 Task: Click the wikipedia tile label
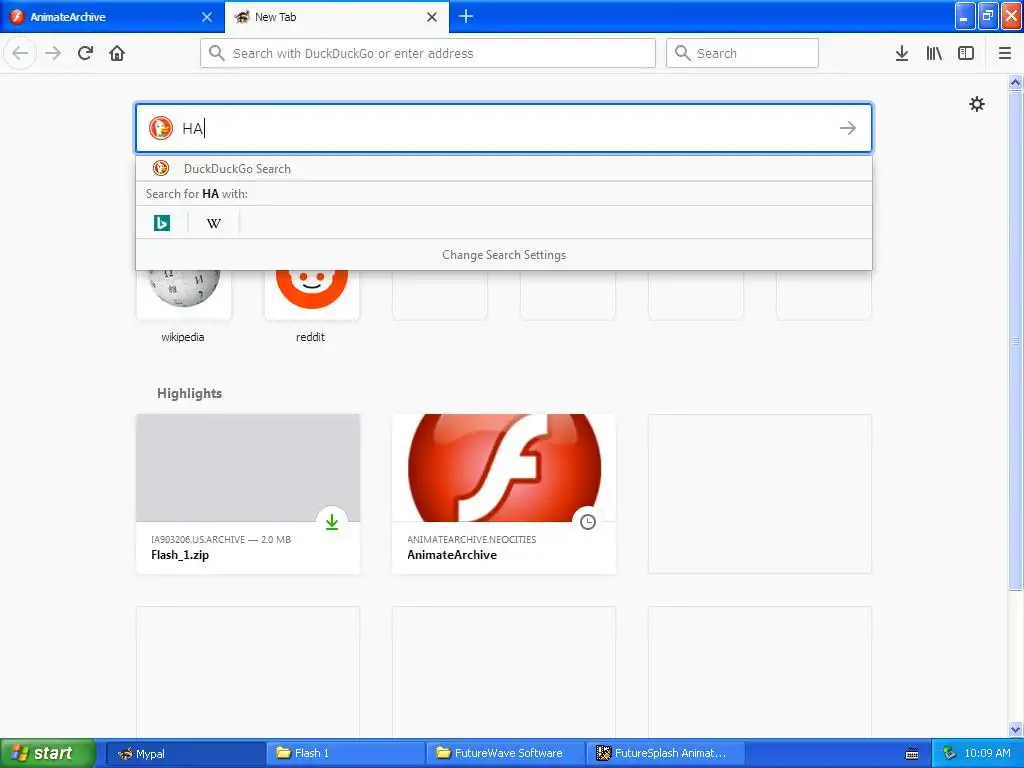(x=183, y=337)
